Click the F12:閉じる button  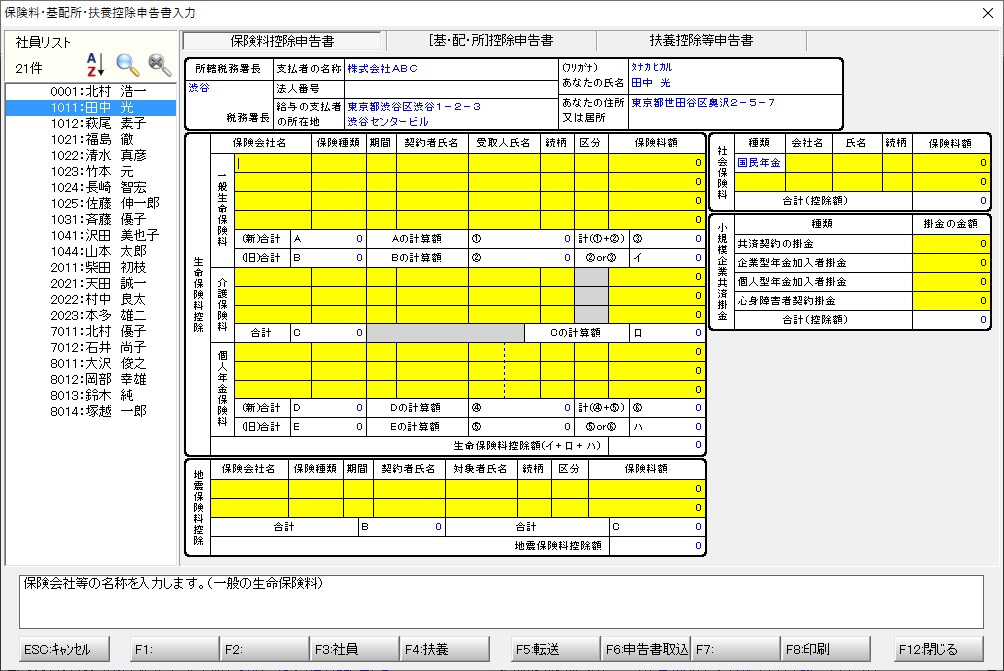(x=939, y=649)
